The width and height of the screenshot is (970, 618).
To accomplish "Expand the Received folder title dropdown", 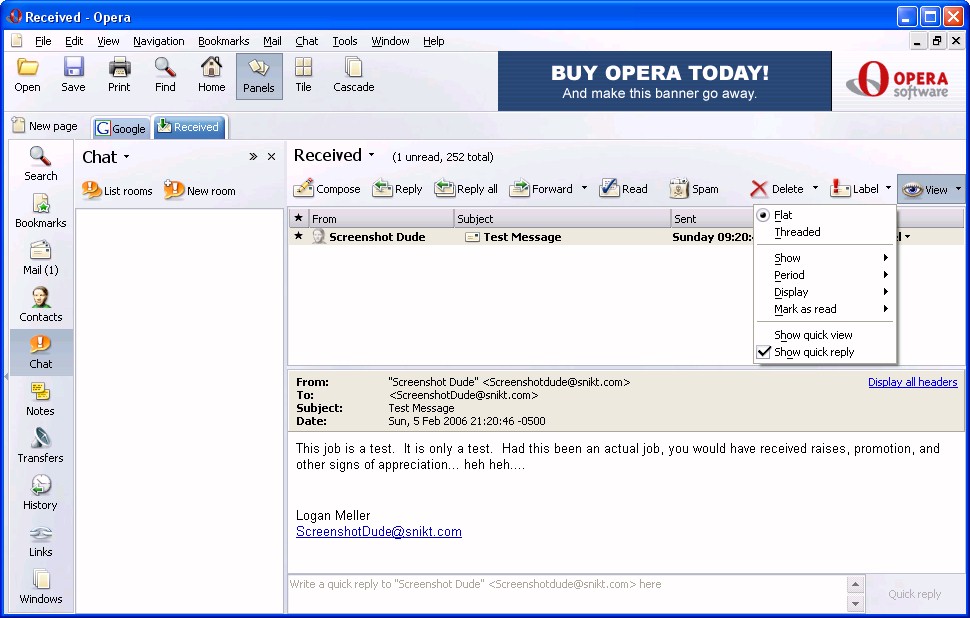I will (371, 156).
